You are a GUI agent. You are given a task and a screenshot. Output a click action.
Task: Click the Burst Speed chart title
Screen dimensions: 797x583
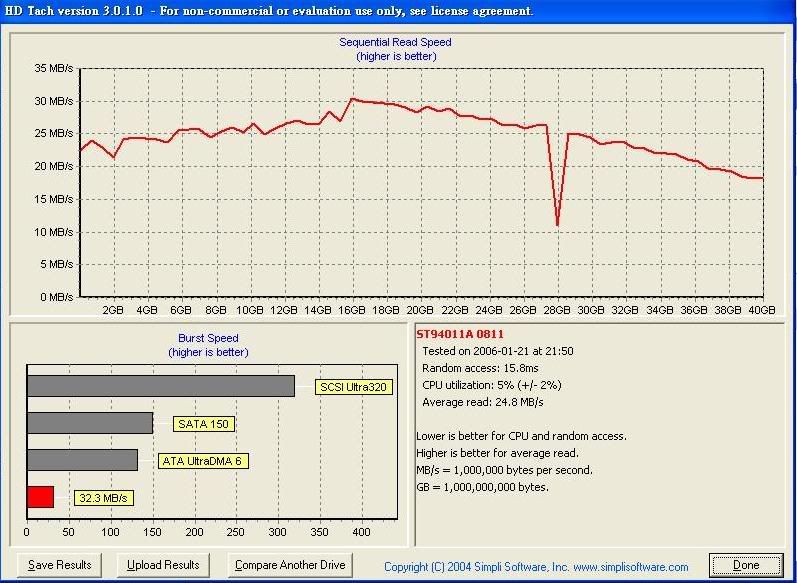208,339
